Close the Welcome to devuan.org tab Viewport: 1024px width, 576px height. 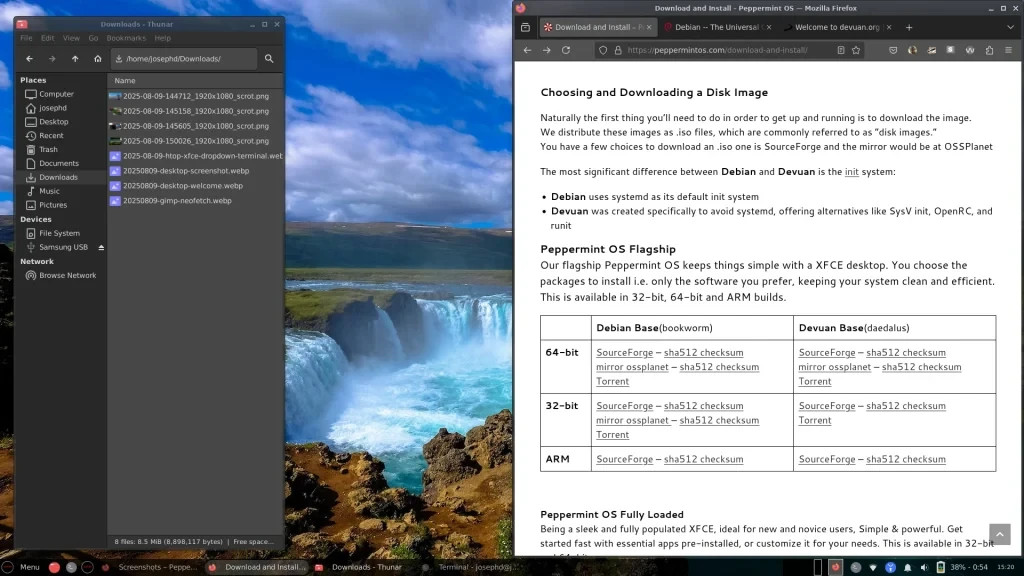point(889,27)
